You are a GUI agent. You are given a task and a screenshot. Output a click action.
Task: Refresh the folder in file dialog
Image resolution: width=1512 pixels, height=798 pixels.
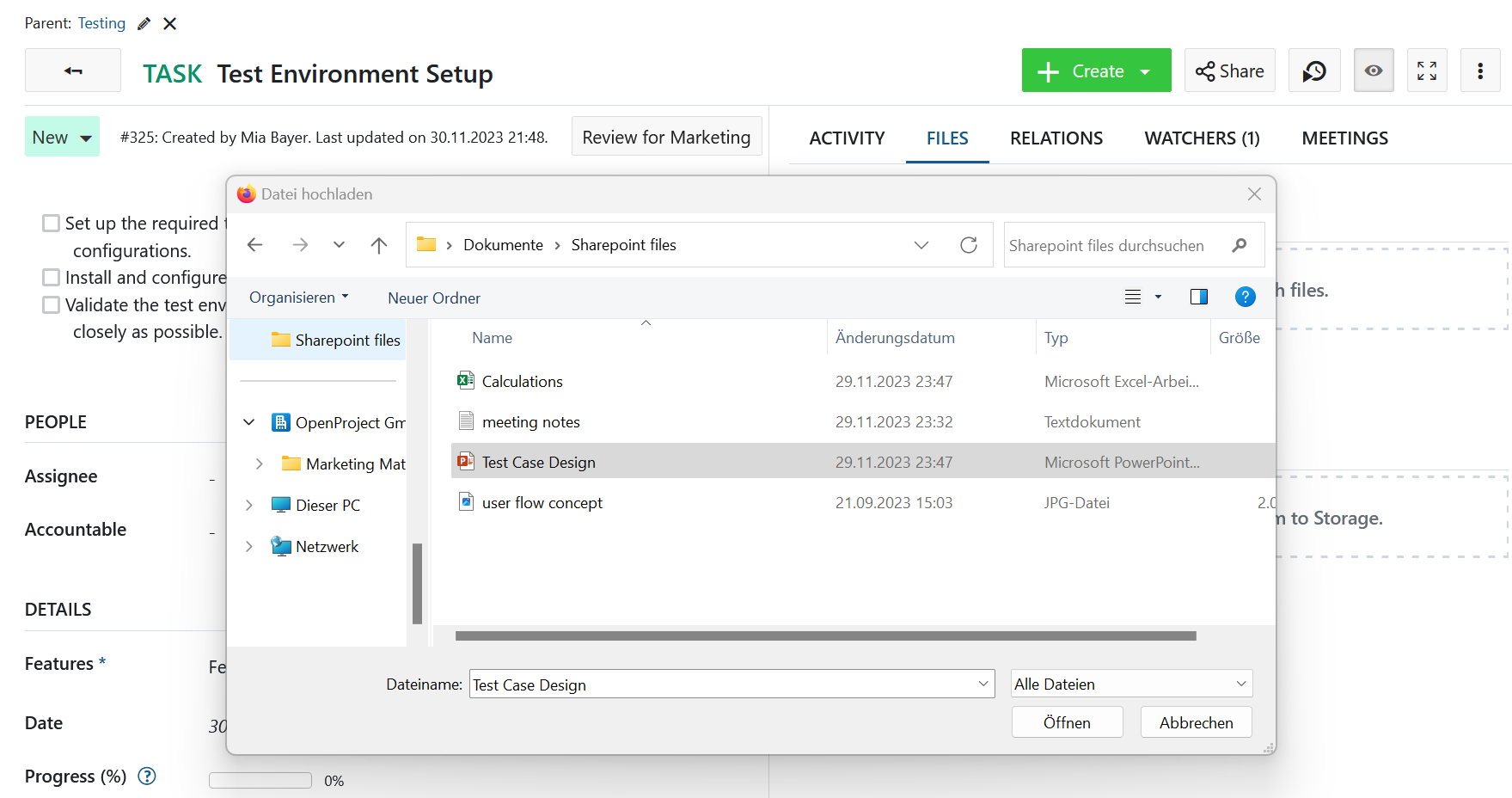coord(968,245)
